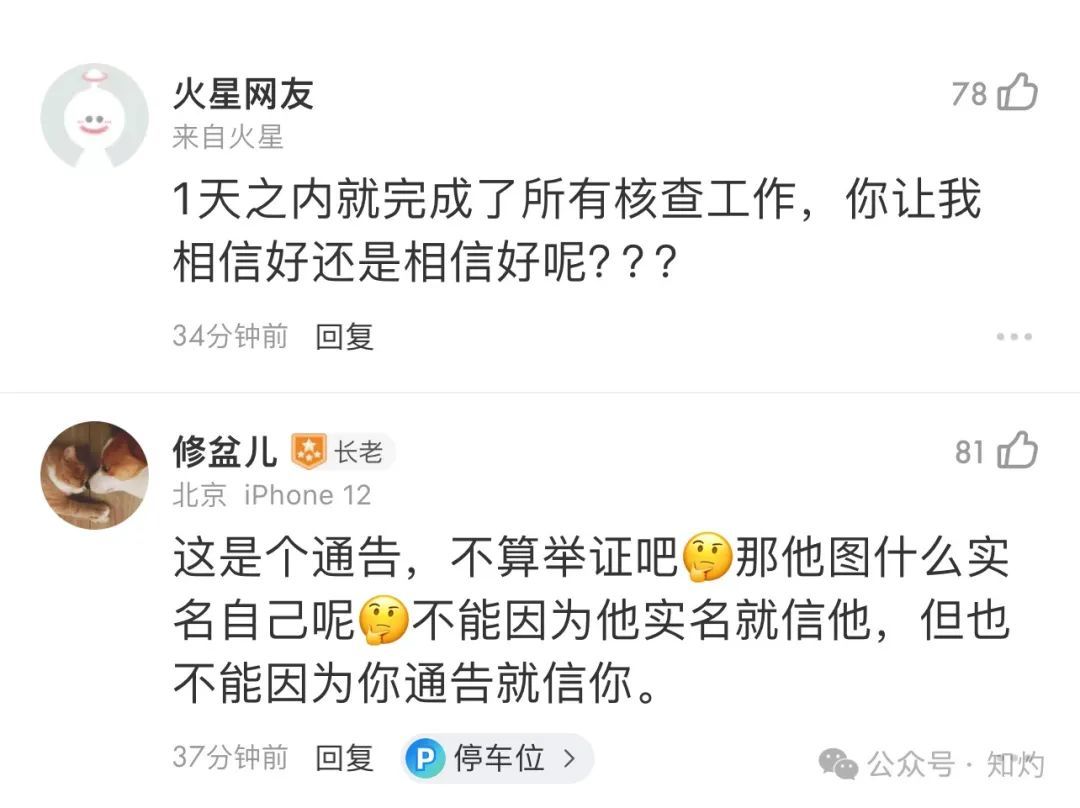The width and height of the screenshot is (1080, 808).
Task: Click the WeChat logo in the watermark
Action: click(x=838, y=765)
